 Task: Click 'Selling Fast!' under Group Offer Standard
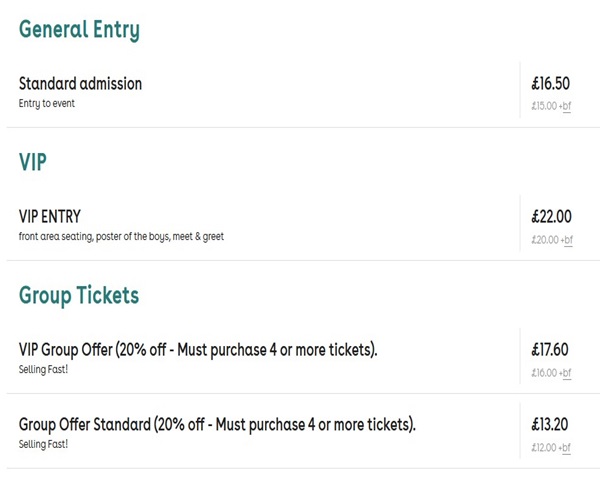pyautogui.click(x=43, y=444)
